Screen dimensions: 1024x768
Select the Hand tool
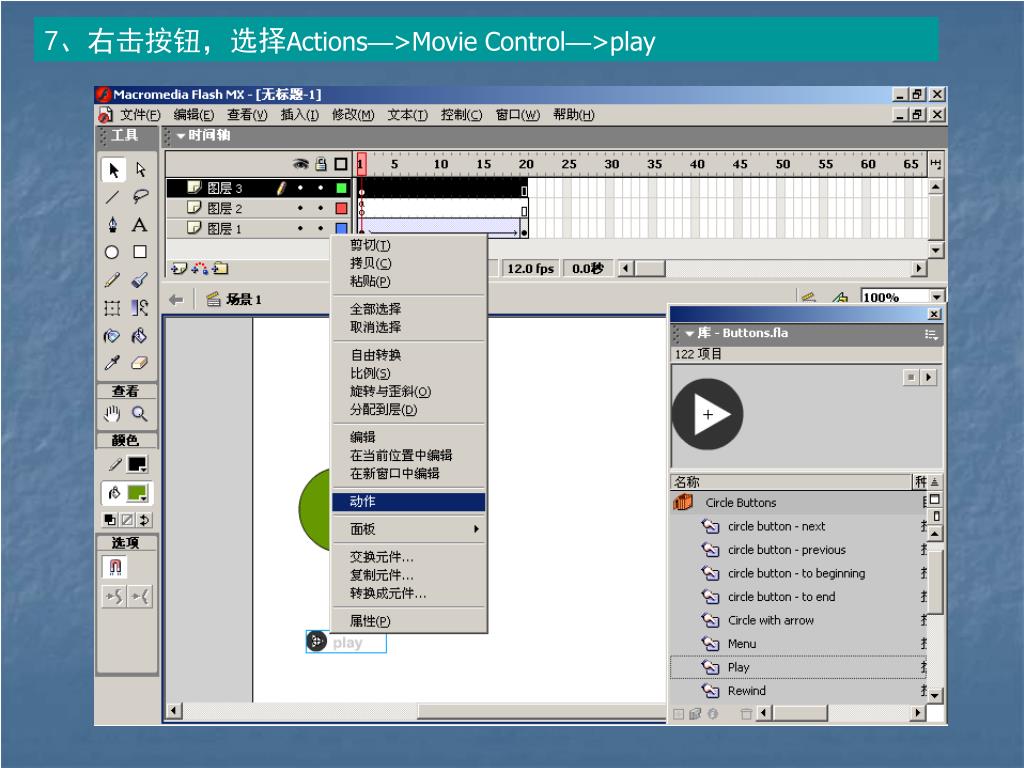coord(112,413)
